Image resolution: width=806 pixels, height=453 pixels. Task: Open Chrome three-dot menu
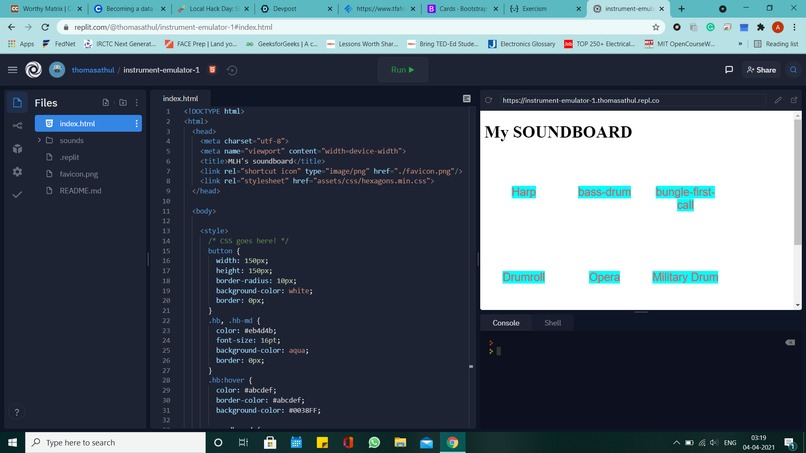click(x=794, y=27)
